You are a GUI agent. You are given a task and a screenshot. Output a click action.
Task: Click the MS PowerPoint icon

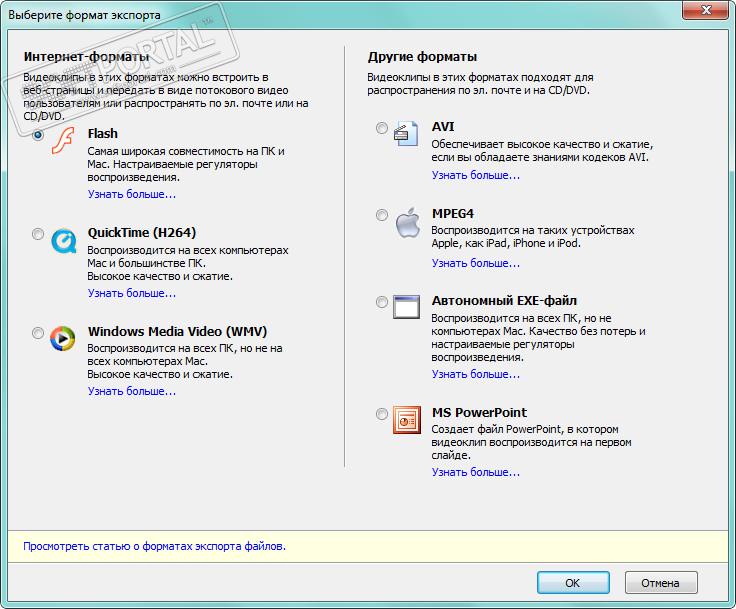click(x=406, y=420)
